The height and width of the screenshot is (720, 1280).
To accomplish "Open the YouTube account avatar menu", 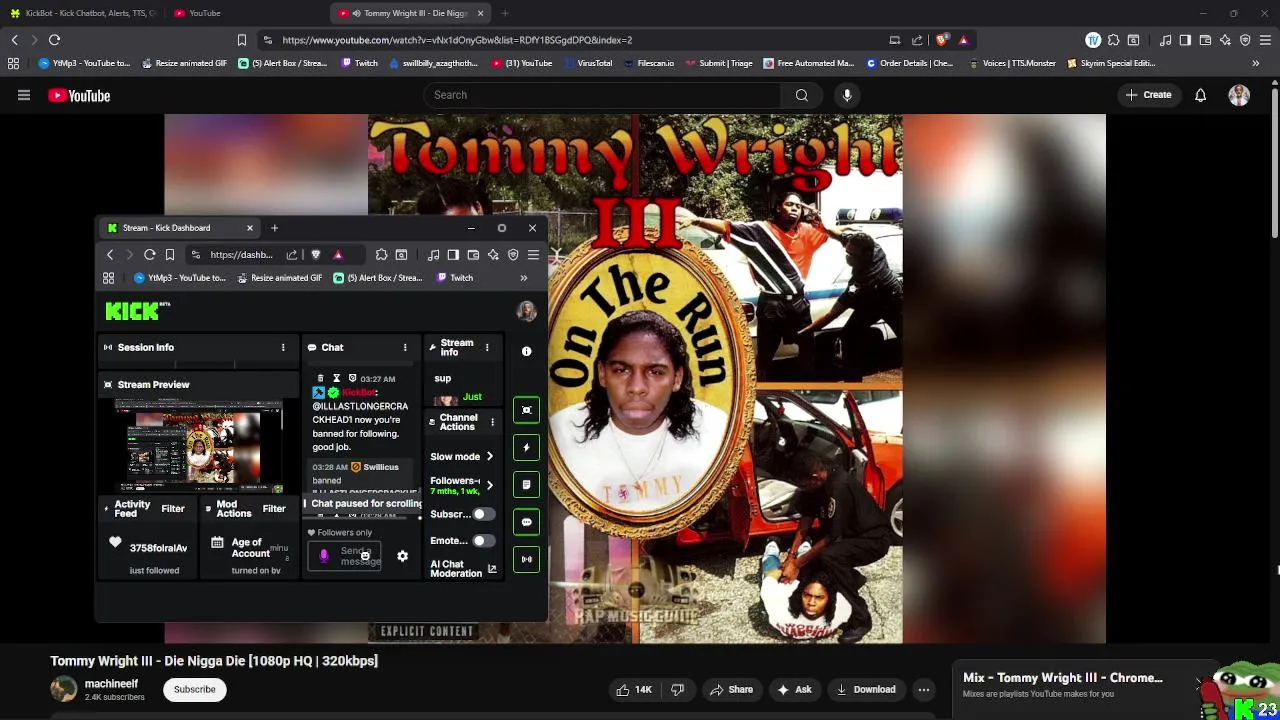I will 1239,95.
